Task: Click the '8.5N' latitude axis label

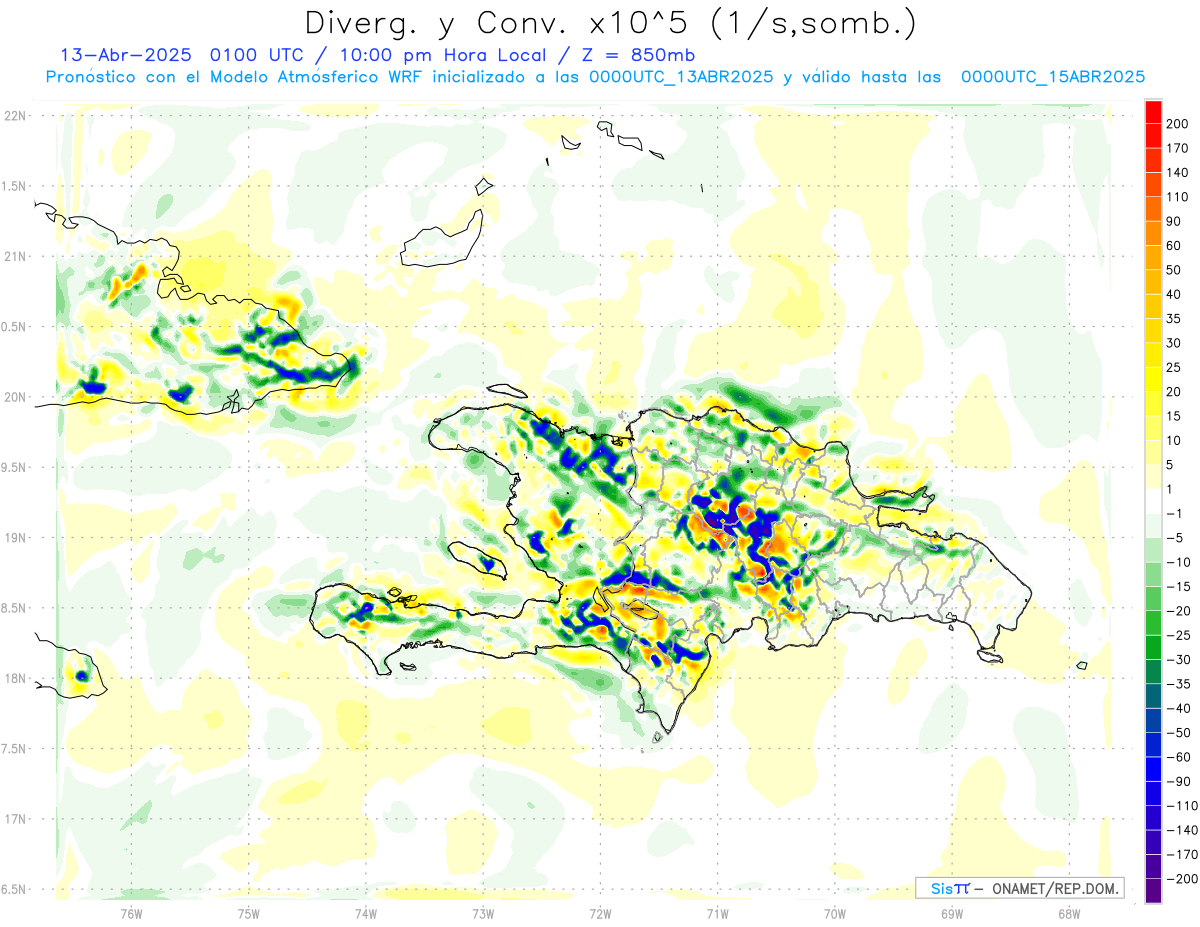Action: point(15,608)
